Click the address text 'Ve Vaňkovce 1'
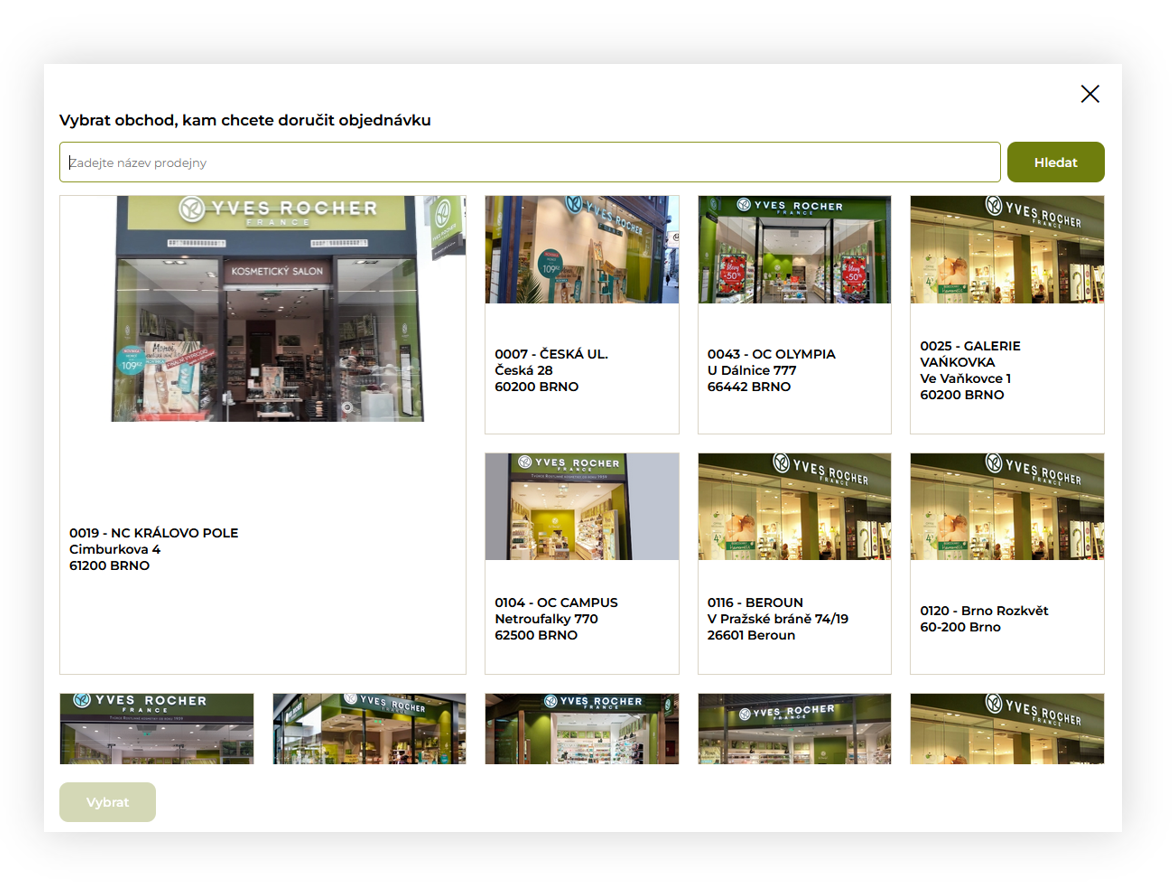This screenshot has width=1175, height=890. [x=965, y=378]
